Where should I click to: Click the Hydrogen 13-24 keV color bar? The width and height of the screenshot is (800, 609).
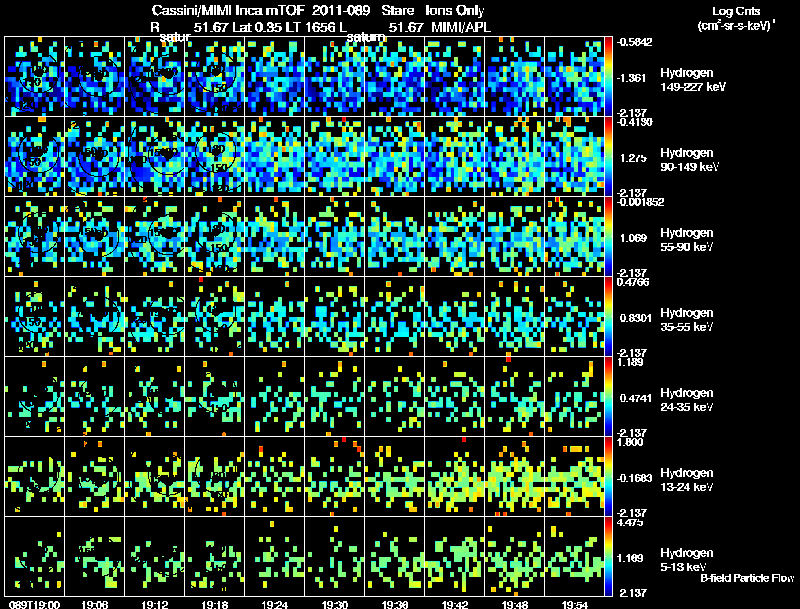(608, 477)
